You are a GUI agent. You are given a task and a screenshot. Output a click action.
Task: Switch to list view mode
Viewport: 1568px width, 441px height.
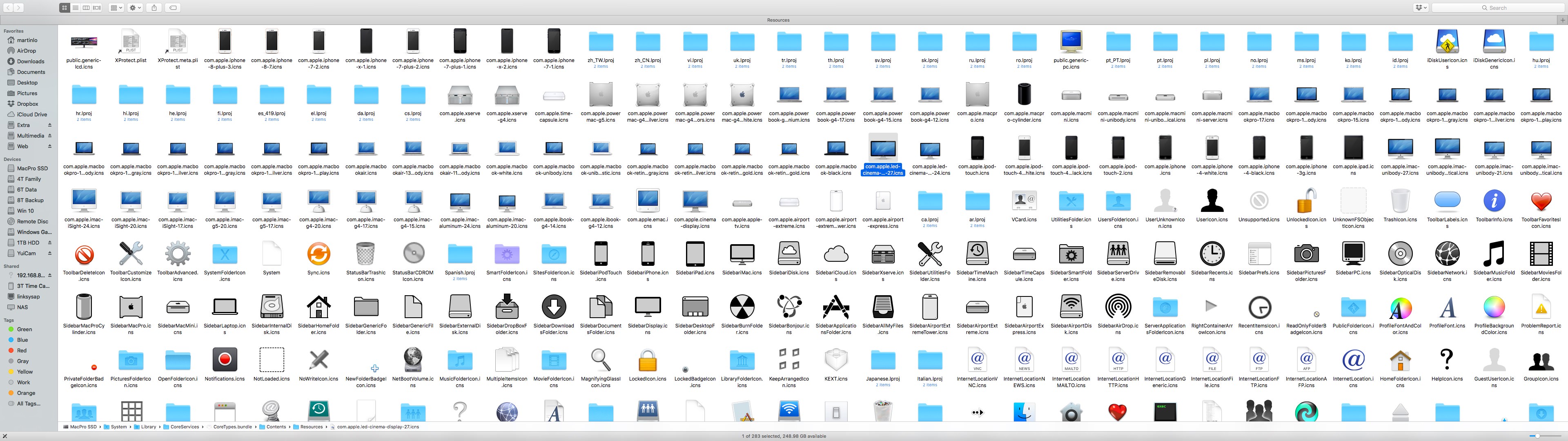[x=76, y=8]
